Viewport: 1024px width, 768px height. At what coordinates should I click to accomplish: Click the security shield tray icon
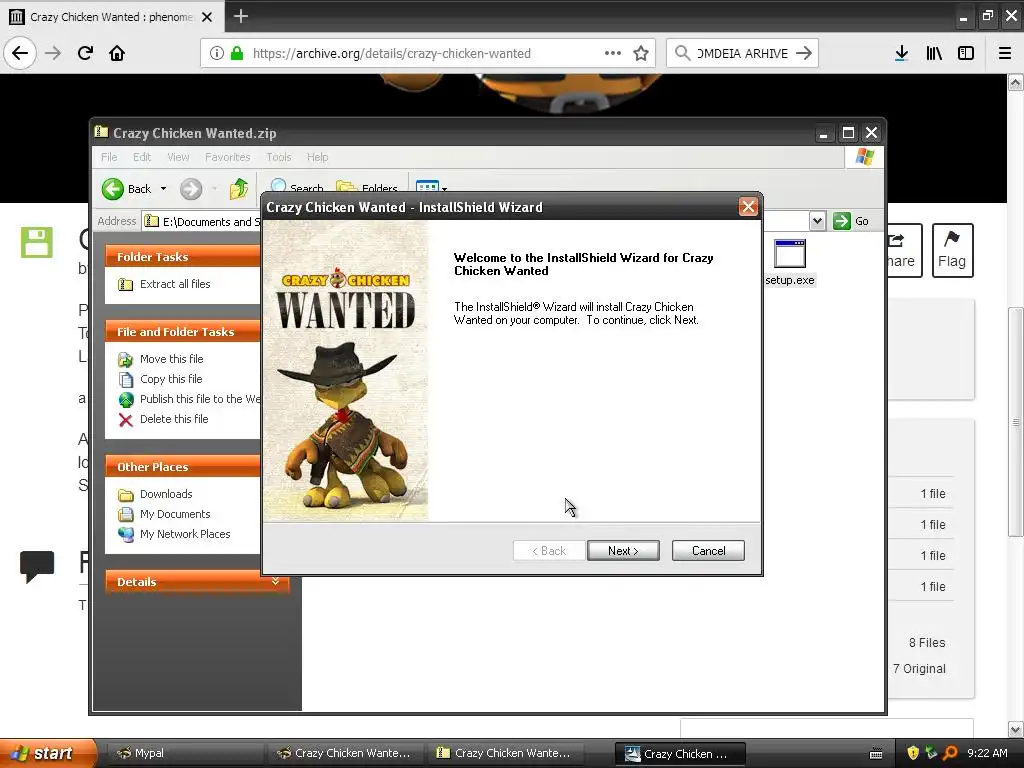click(913, 753)
